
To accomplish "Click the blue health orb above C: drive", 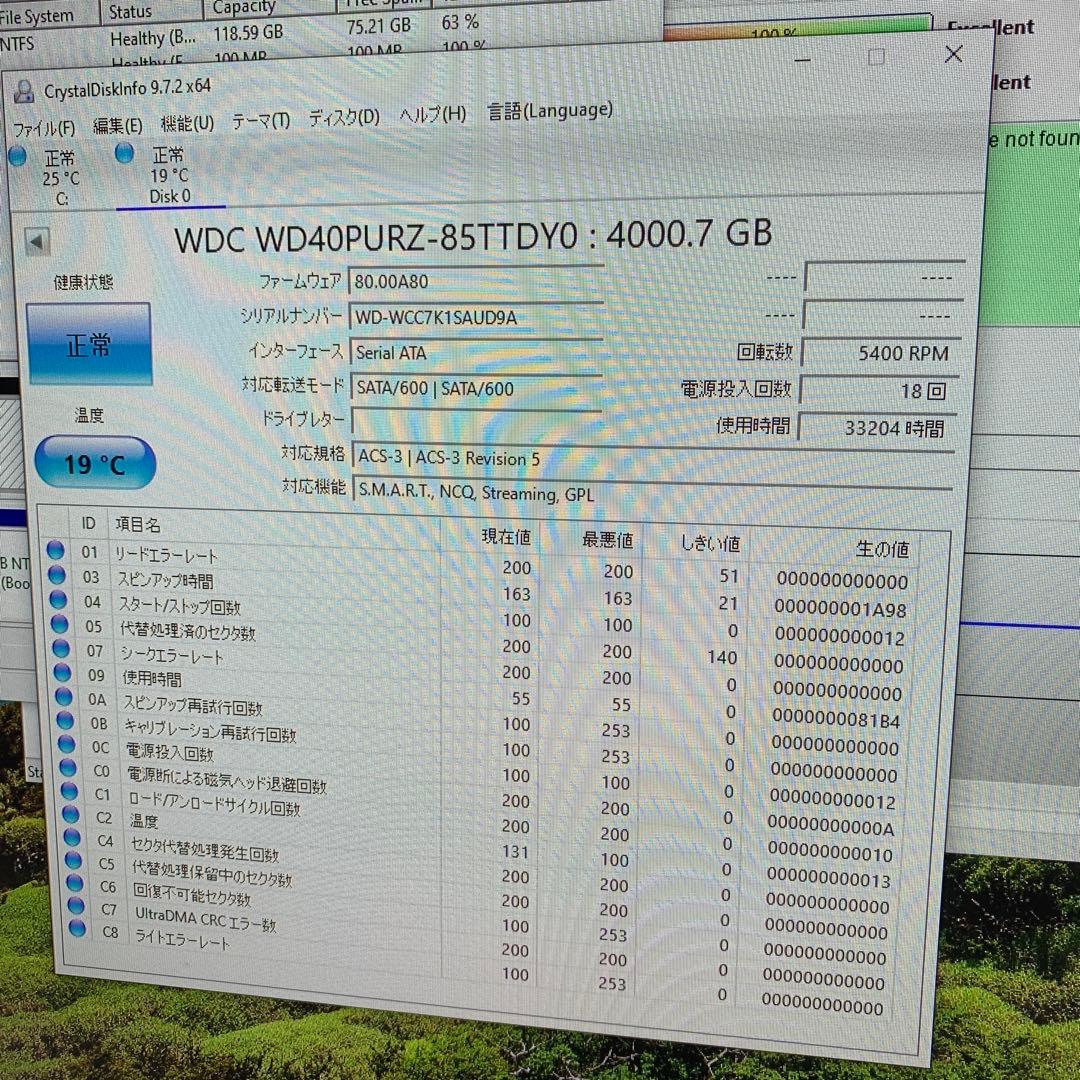I will coord(17,157).
